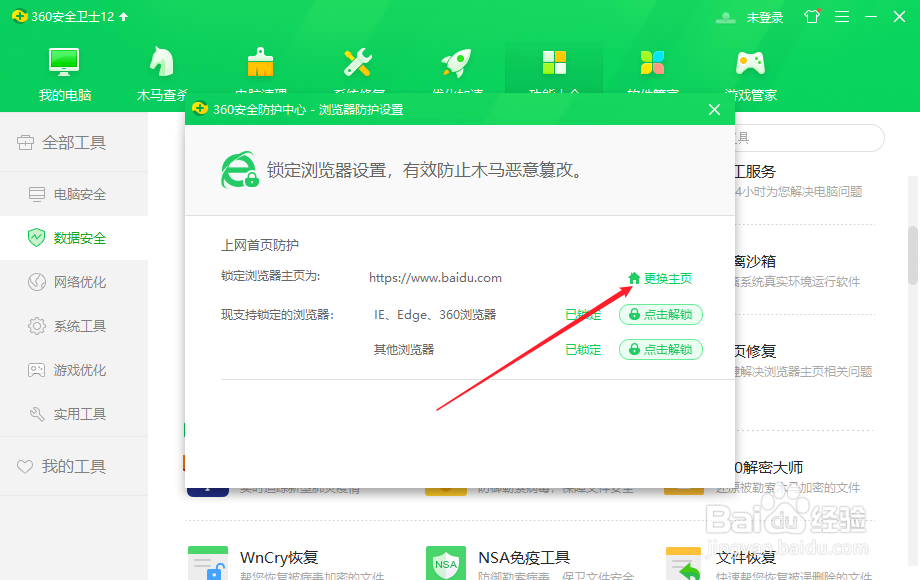Select 系统工具 in the sidebar

coord(74,326)
